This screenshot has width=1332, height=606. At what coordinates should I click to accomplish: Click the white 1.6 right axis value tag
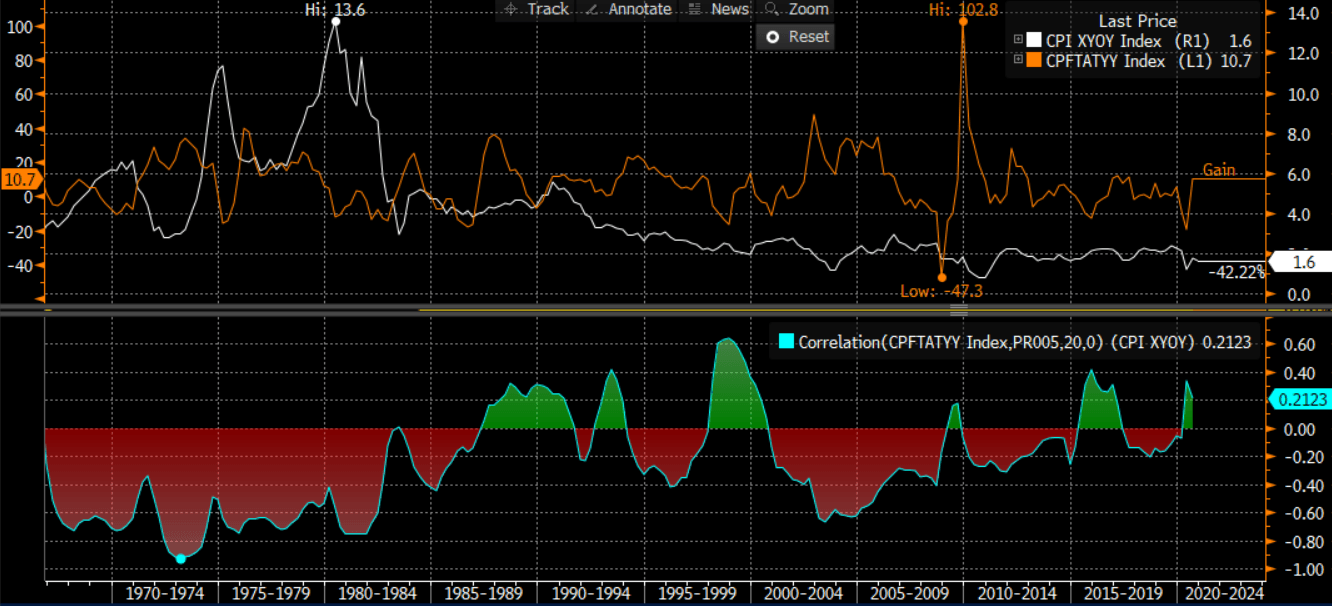point(1300,262)
